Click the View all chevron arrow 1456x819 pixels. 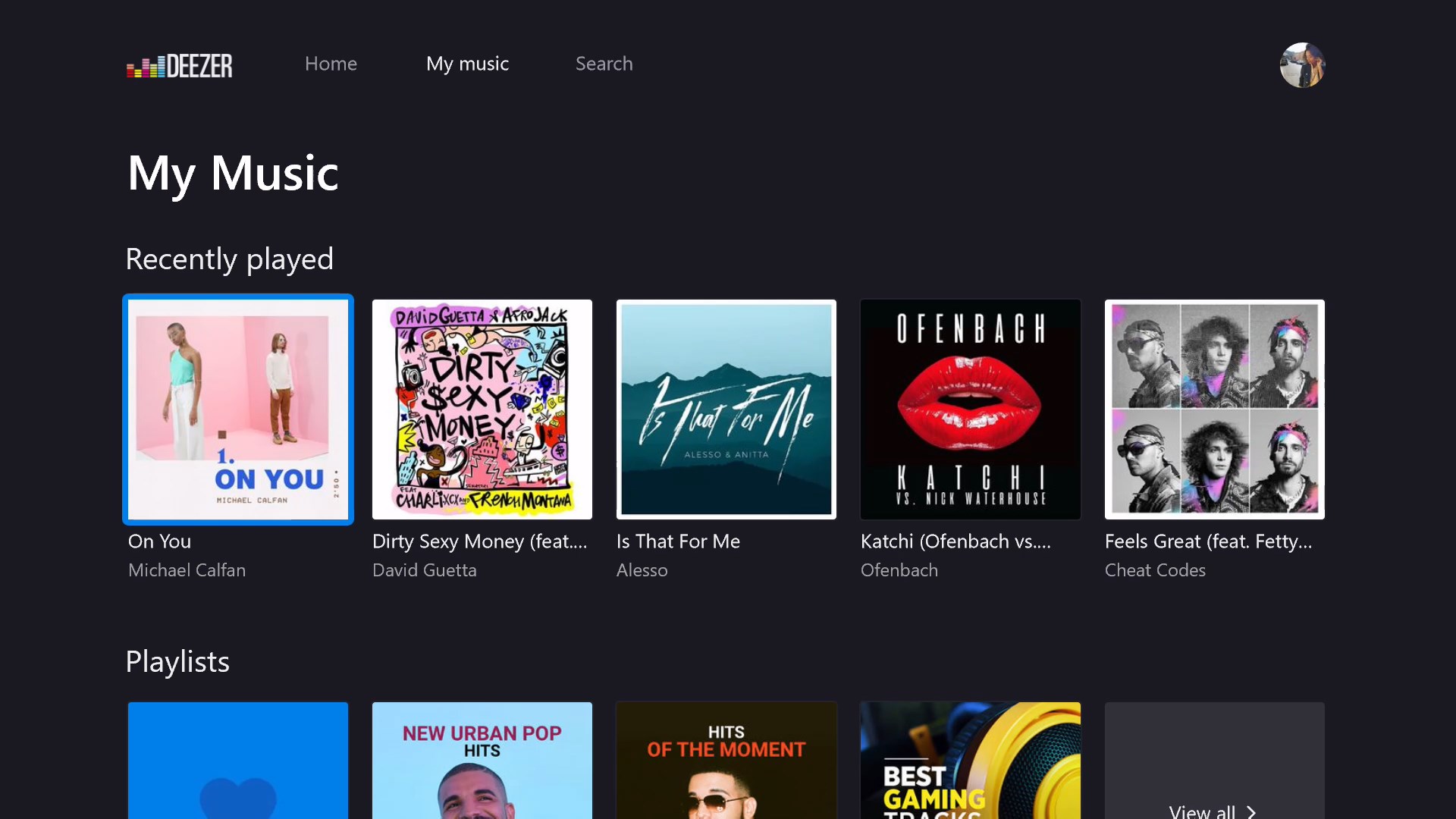click(1251, 811)
